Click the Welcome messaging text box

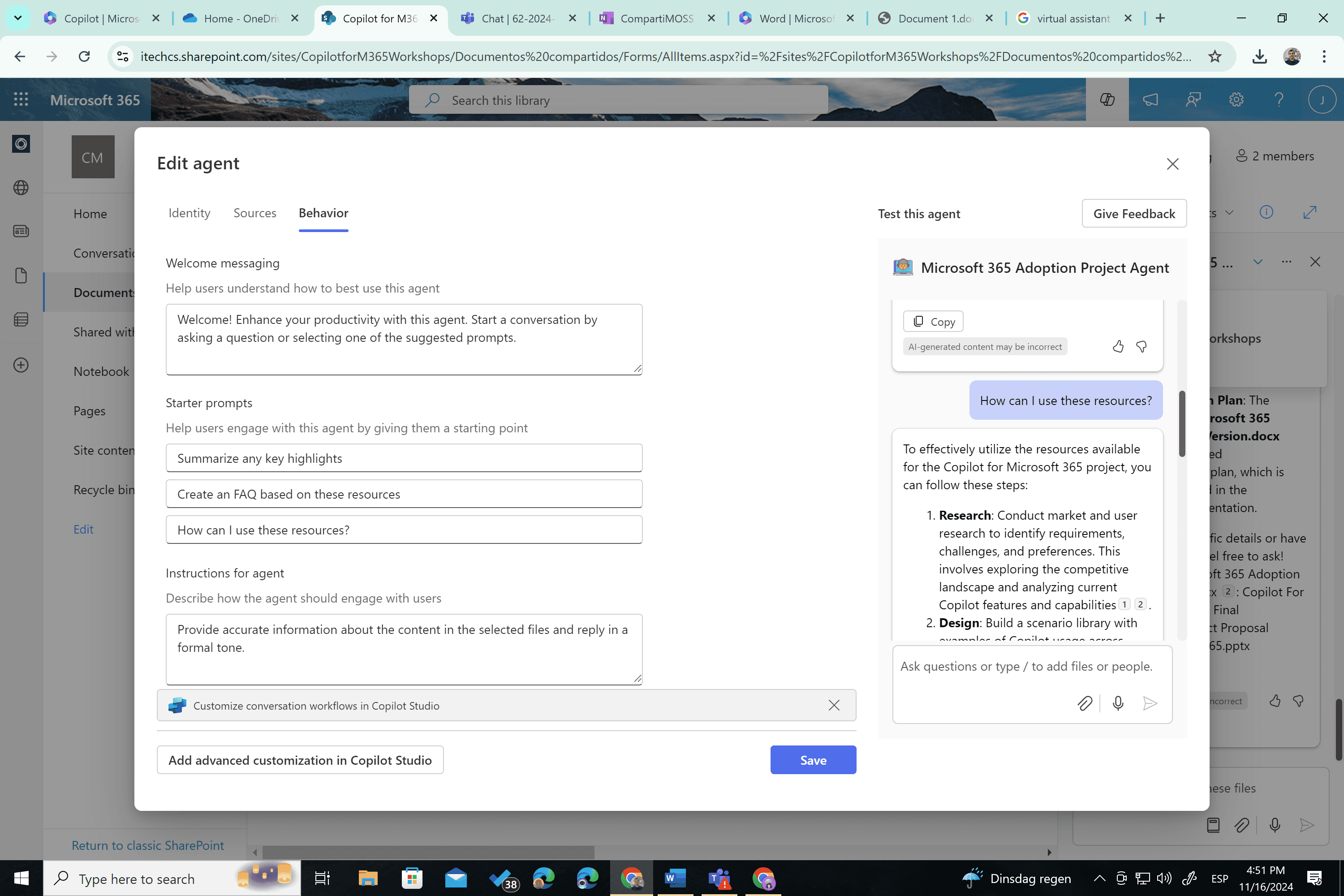(x=404, y=339)
